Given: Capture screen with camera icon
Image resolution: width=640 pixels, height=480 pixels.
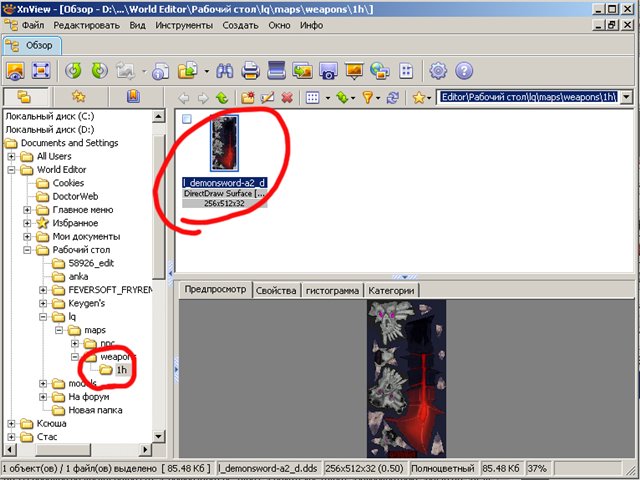Looking at the screenshot, I should click(328, 71).
